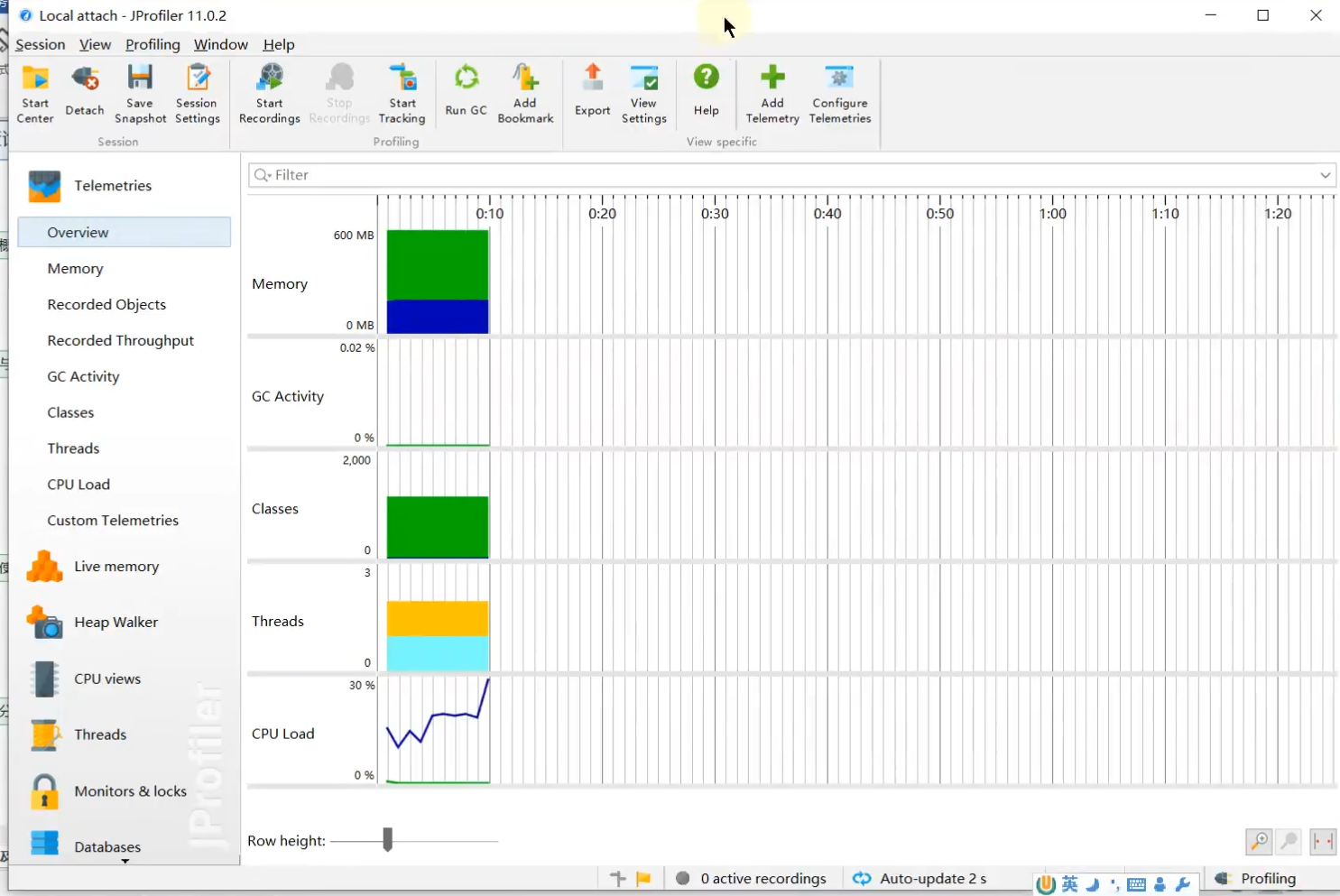
Task: Click the GC Activity telemetry row label
Action: pos(288,397)
